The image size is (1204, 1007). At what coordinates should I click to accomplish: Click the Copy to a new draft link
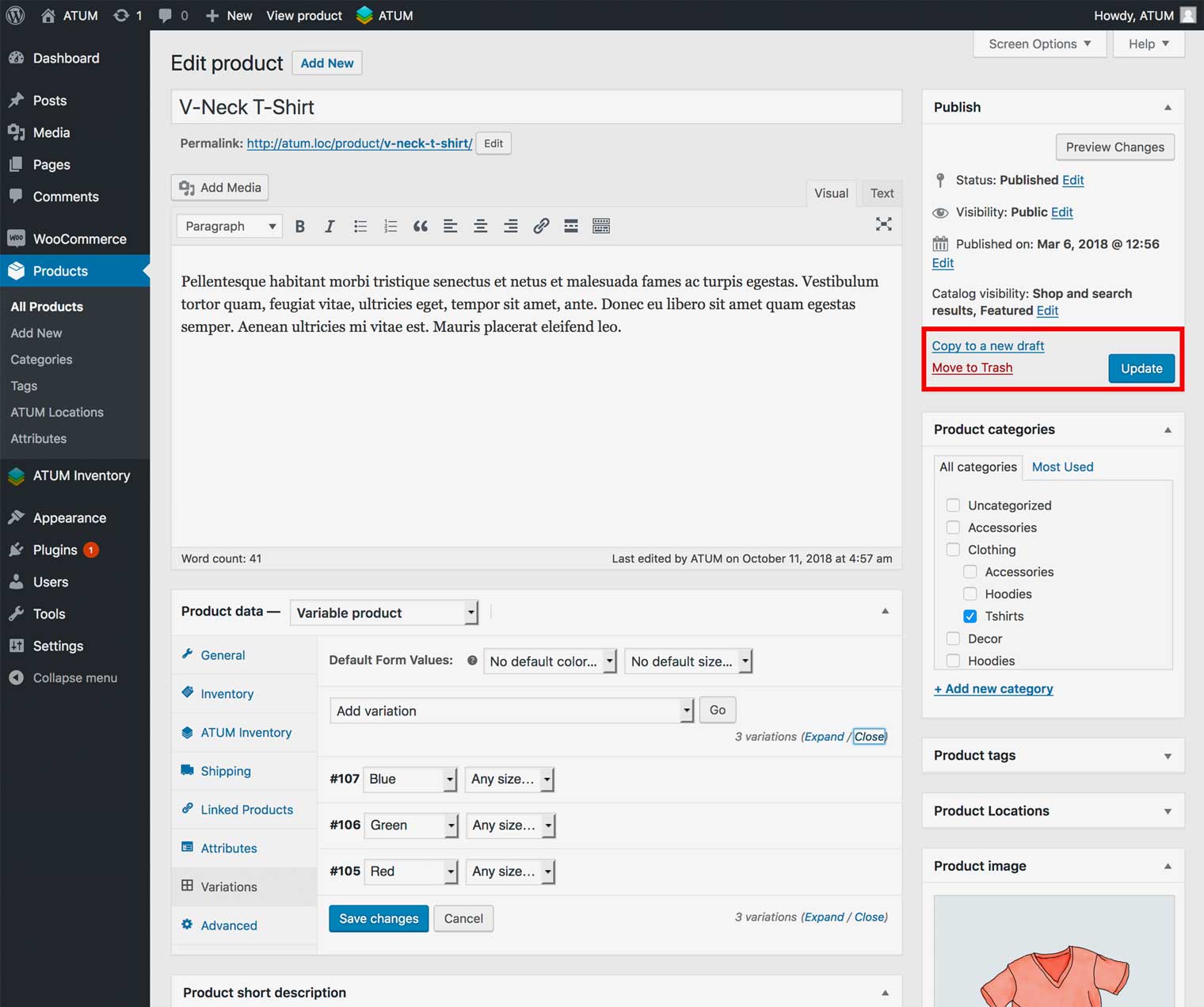[x=988, y=346]
